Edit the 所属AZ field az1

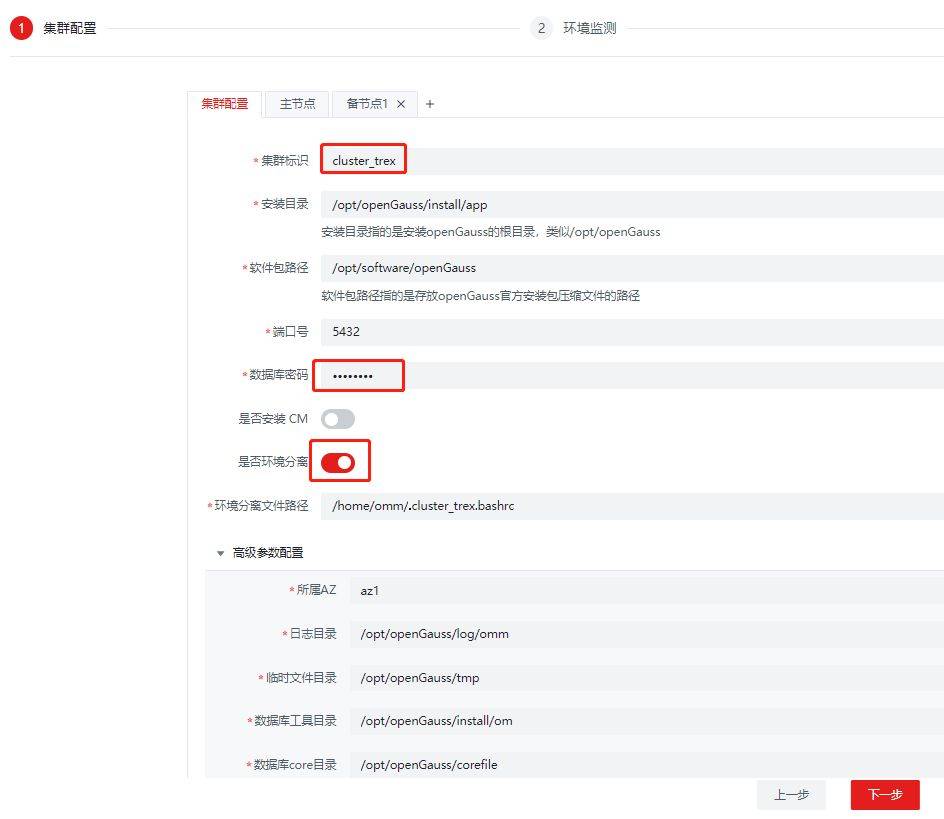point(647,591)
